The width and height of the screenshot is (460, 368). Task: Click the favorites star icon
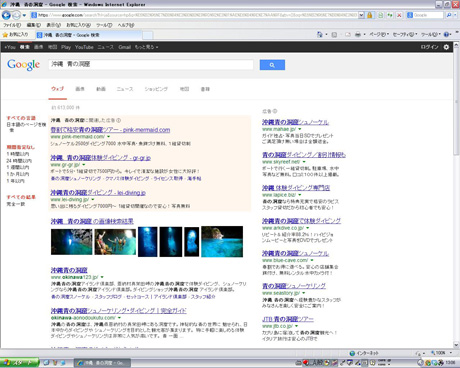[5, 35]
